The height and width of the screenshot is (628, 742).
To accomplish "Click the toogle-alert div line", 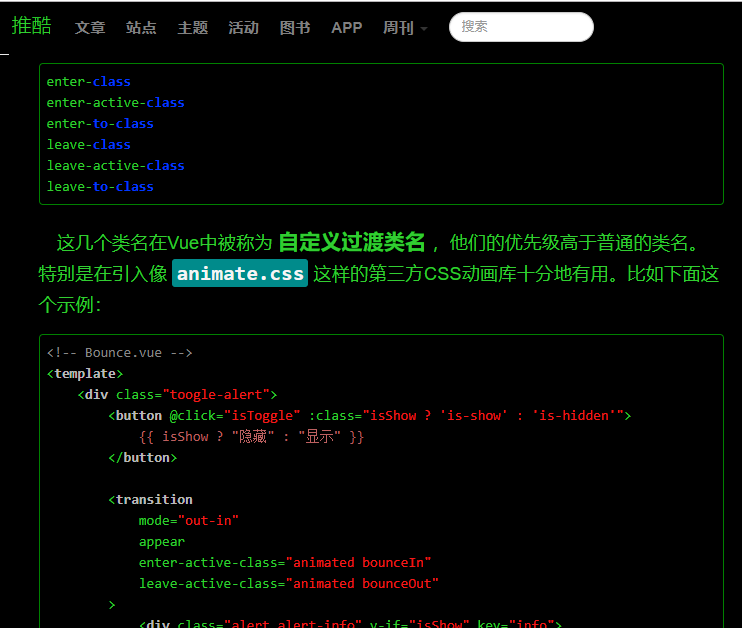I will pyautogui.click(x=177, y=395).
